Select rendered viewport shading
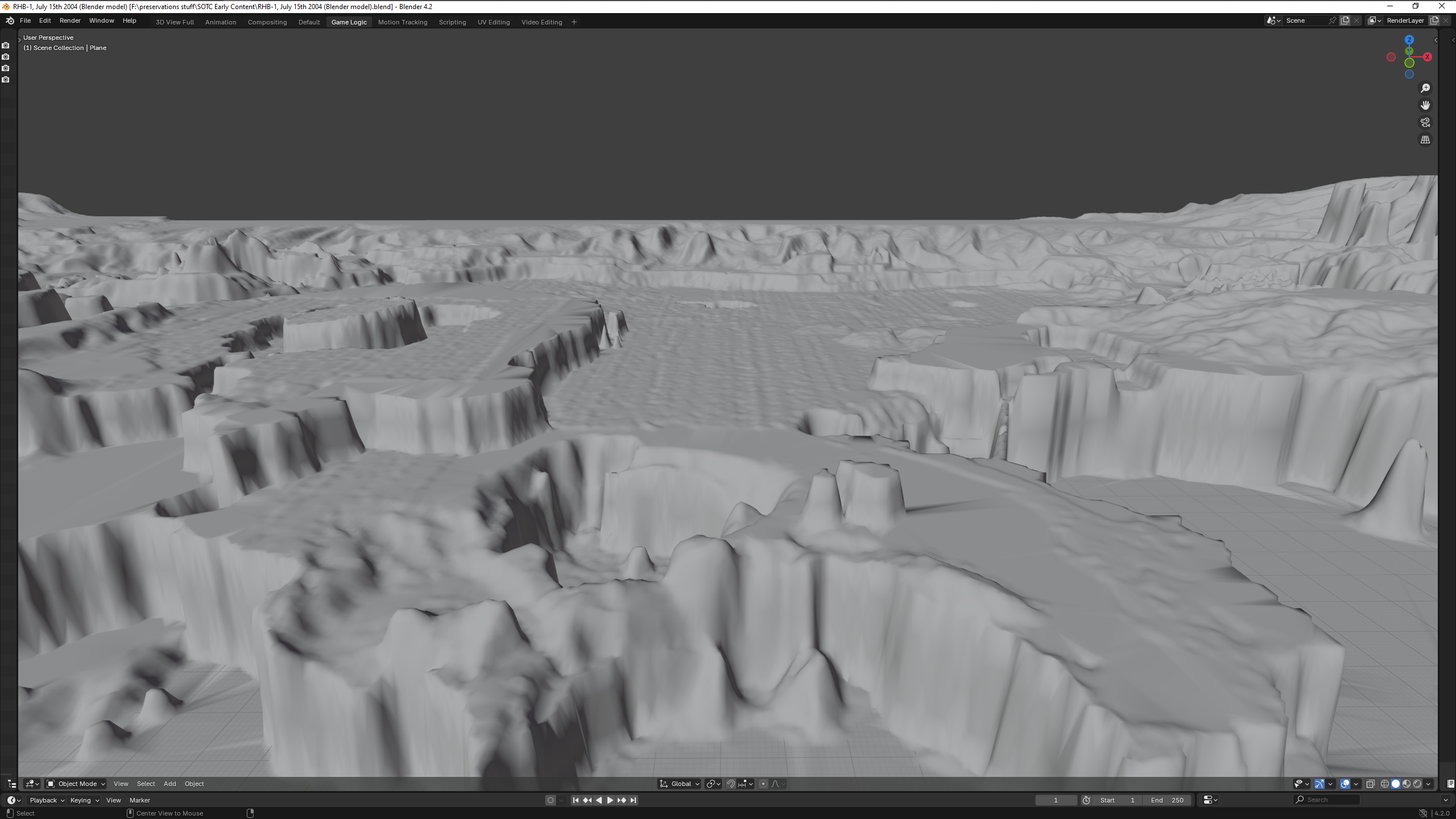The height and width of the screenshot is (819, 1456). click(1417, 784)
